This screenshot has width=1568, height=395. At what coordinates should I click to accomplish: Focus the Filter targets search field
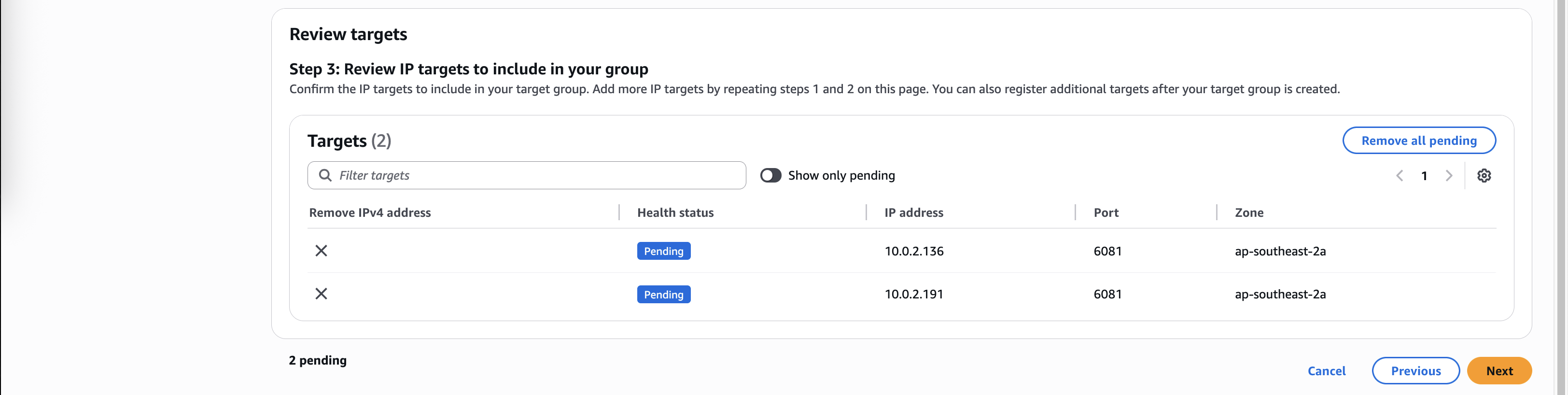(x=536, y=175)
